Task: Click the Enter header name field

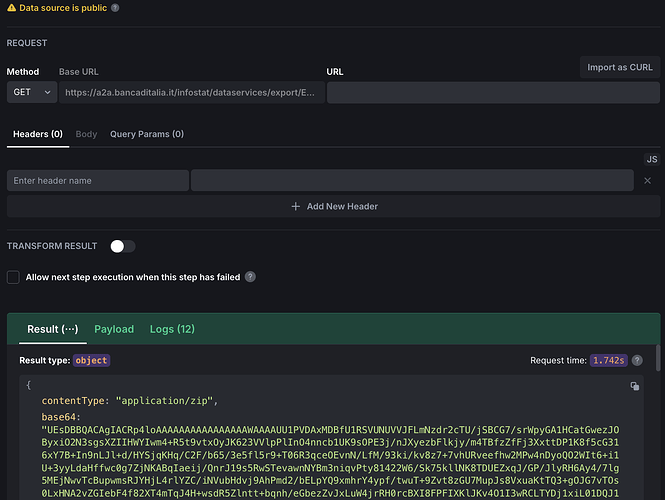Action: coord(98,180)
